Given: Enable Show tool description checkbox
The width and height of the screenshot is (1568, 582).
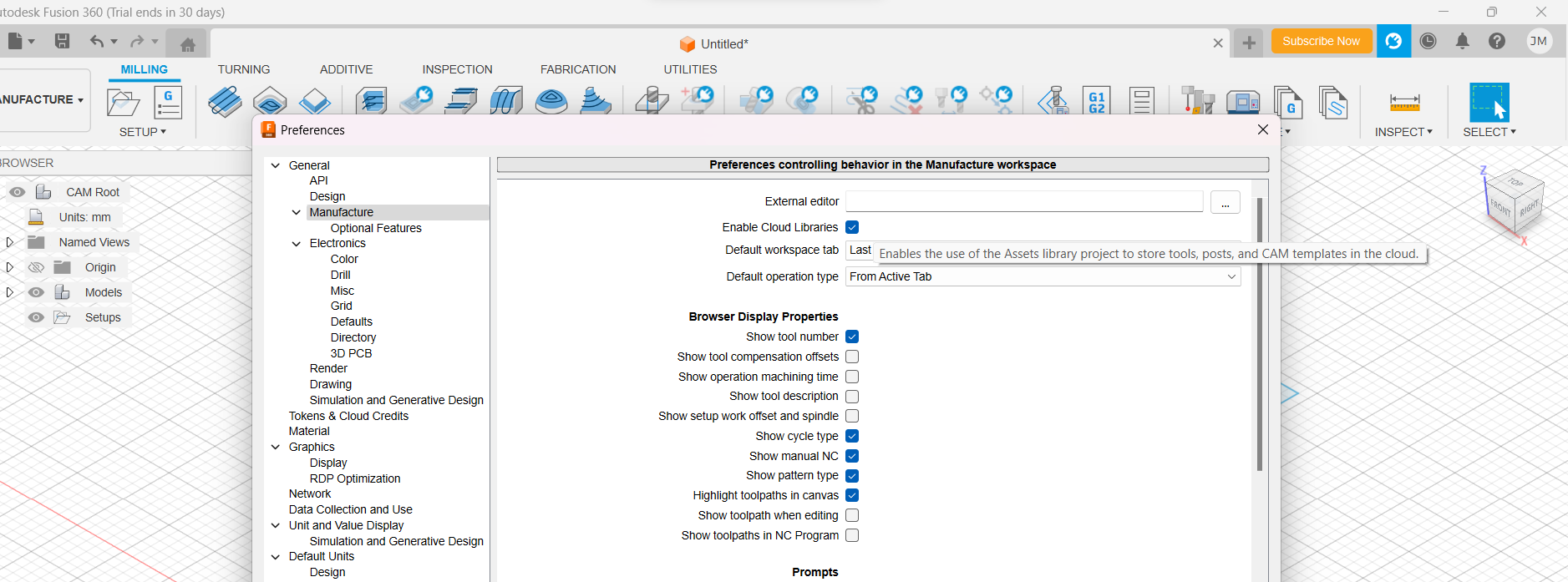Looking at the screenshot, I should (x=852, y=396).
